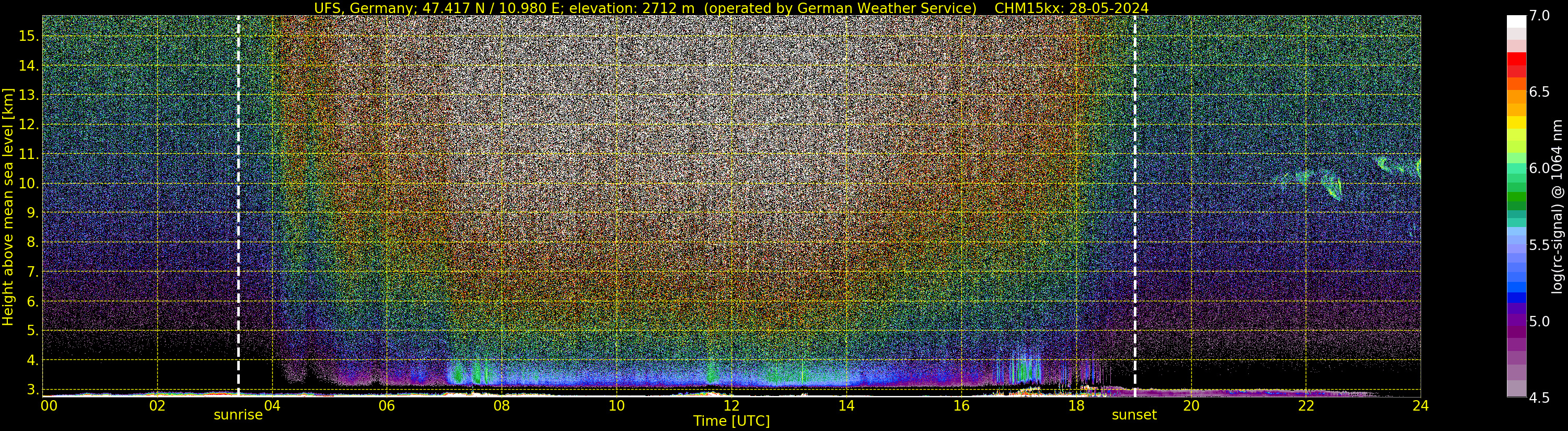Click the colorbar value '5.0'
The image size is (1568, 431).
(1539, 321)
